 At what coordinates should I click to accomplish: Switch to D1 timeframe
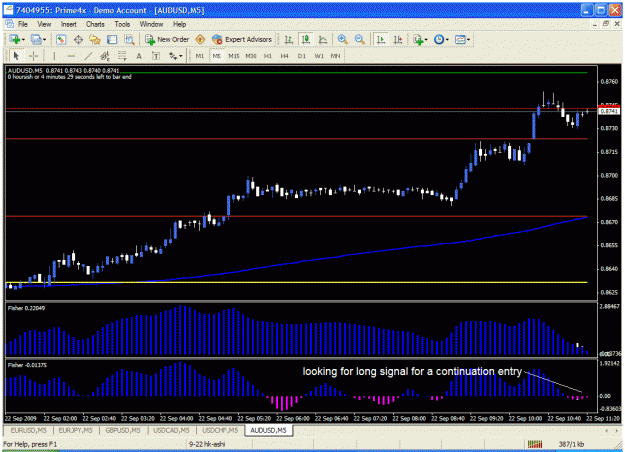pyautogui.click(x=302, y=56)
